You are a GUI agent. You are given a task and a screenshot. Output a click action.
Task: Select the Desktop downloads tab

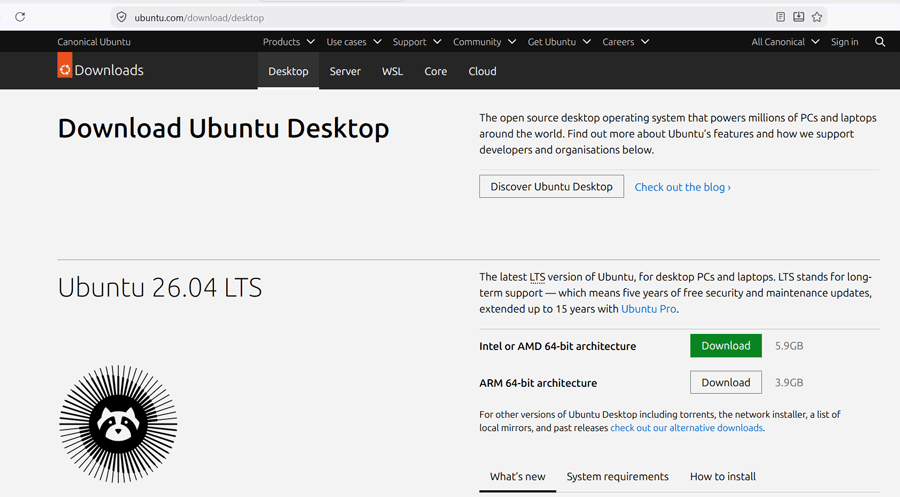288,71
